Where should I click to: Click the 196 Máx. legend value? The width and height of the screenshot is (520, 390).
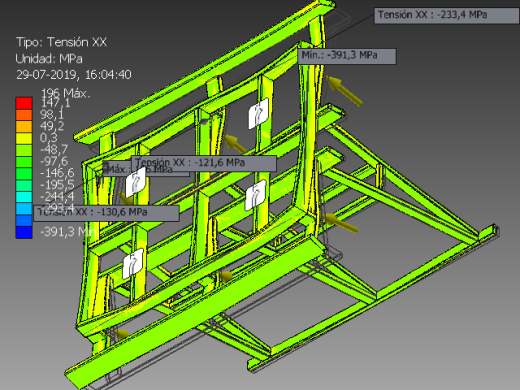(65, 93)
